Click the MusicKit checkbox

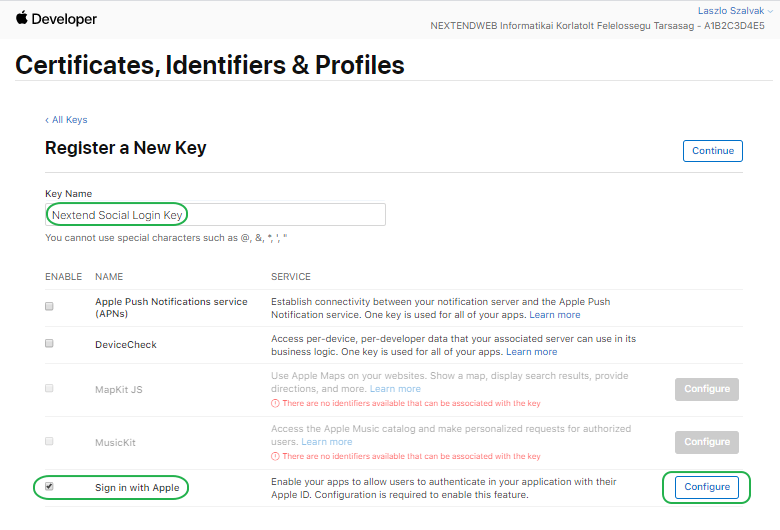click(49, 440)
